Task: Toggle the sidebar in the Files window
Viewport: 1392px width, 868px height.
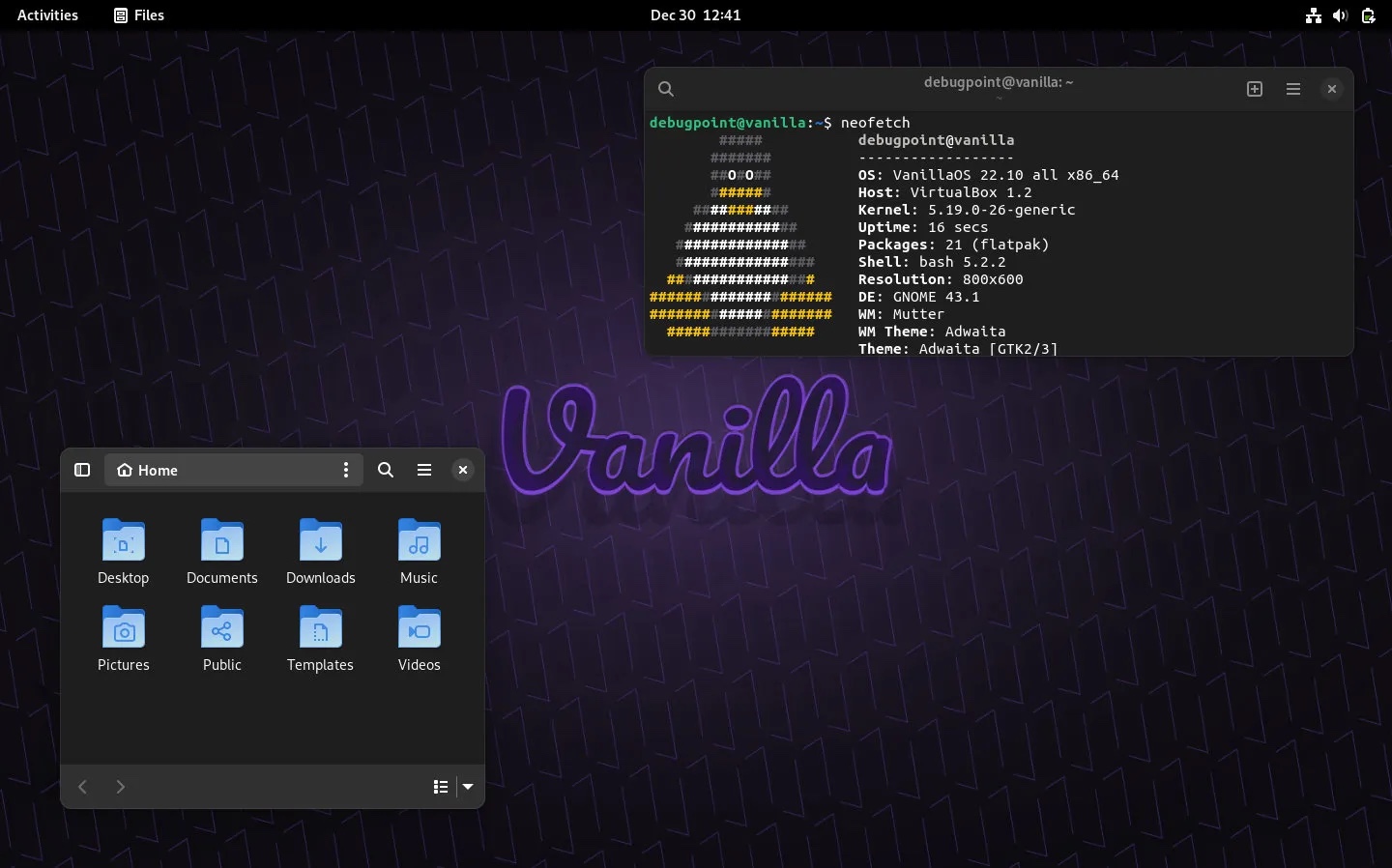Action: tap(81, 471)
